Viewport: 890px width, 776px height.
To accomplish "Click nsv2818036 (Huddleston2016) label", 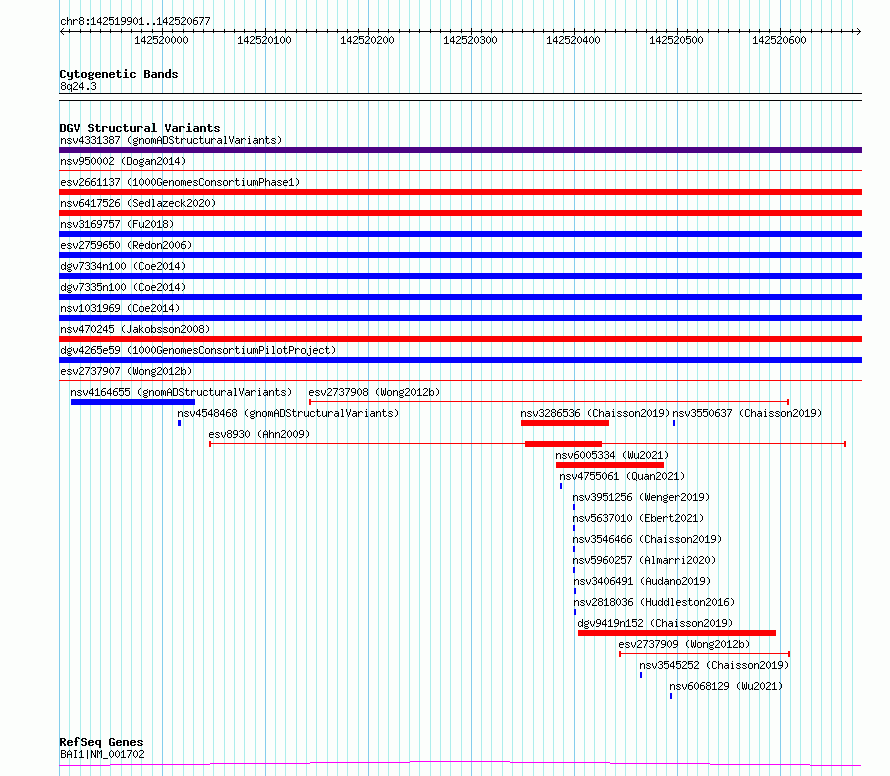I will coord(654,602).
